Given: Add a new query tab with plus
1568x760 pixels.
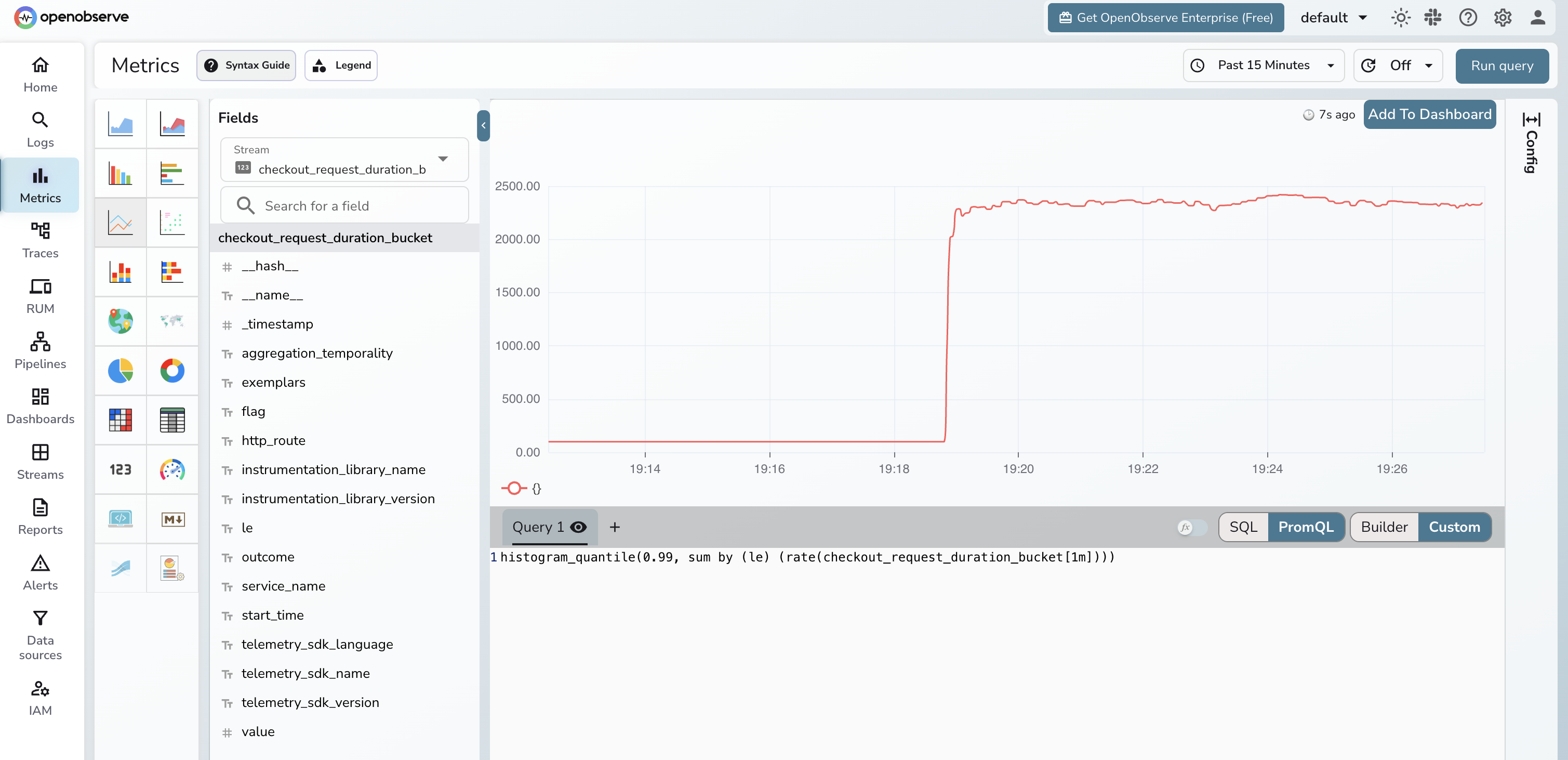Looking at the screenshot, I should click(x=615, y=527).
